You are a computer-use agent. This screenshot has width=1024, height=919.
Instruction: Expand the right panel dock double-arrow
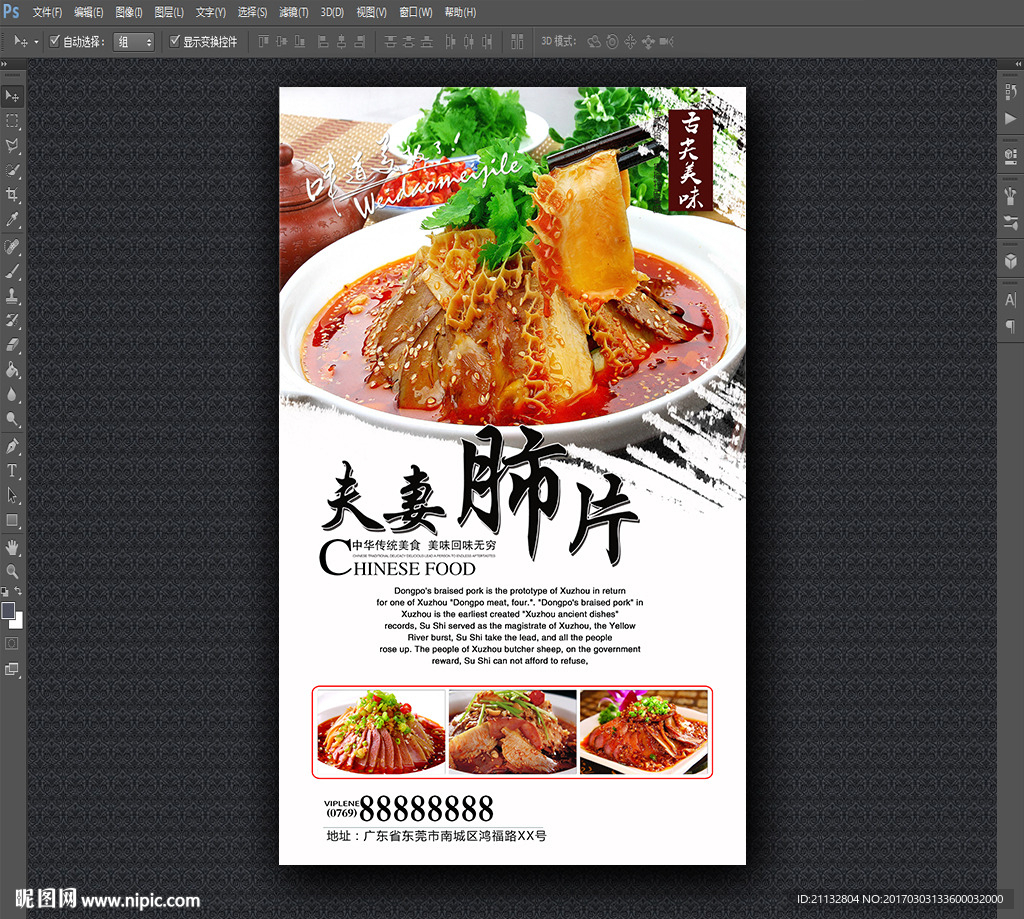click(x=1018, y=64)
